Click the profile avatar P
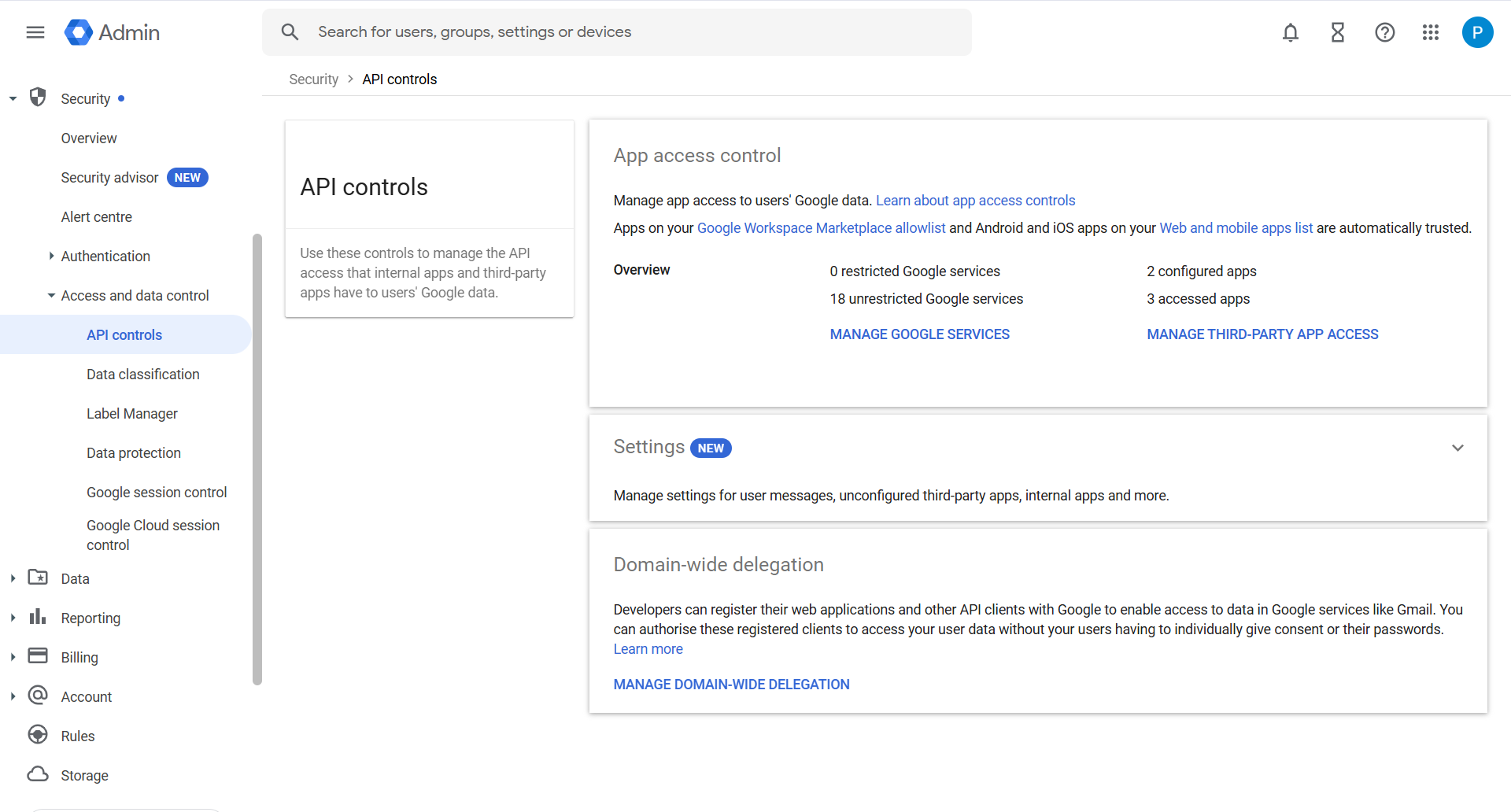 pos(1477,32)
